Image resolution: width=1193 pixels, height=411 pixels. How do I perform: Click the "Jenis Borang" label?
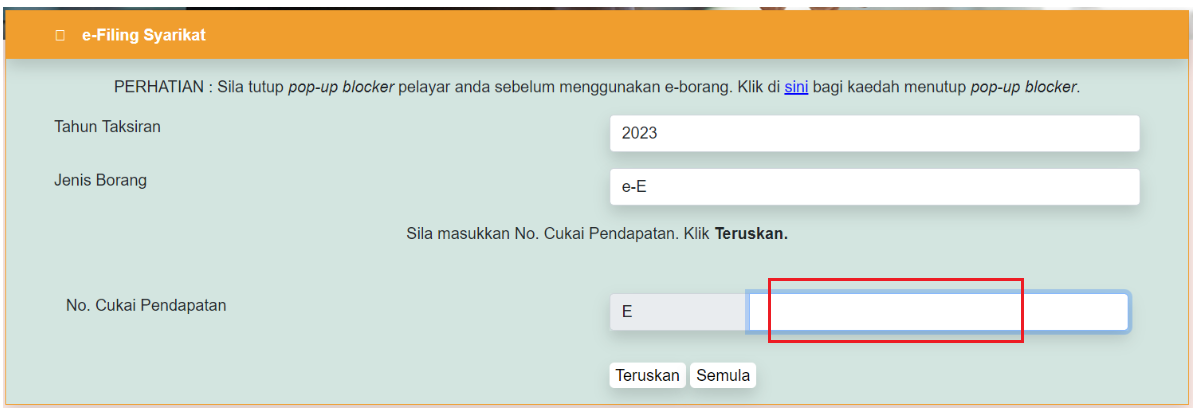100,181
